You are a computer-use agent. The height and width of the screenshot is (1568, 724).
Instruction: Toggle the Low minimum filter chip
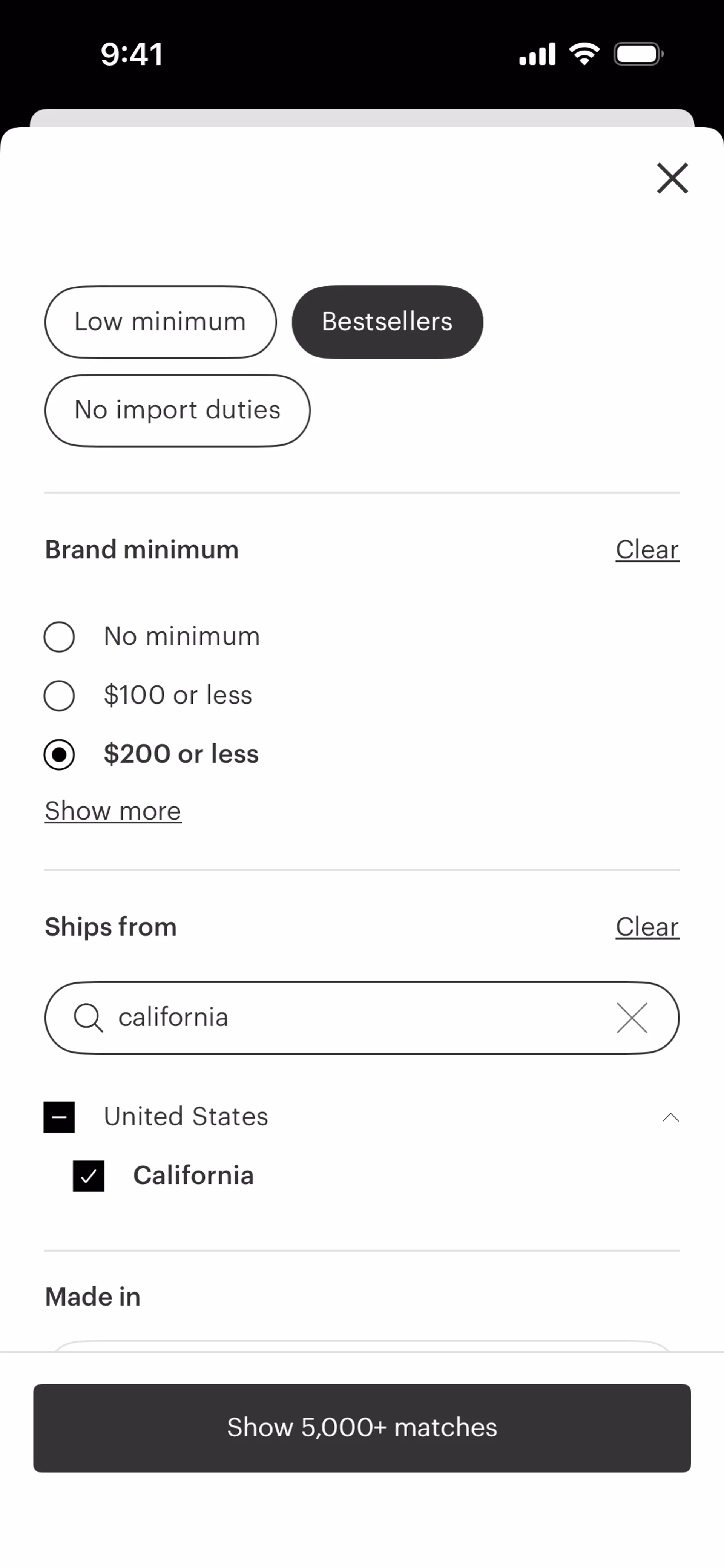click(160, 322)
